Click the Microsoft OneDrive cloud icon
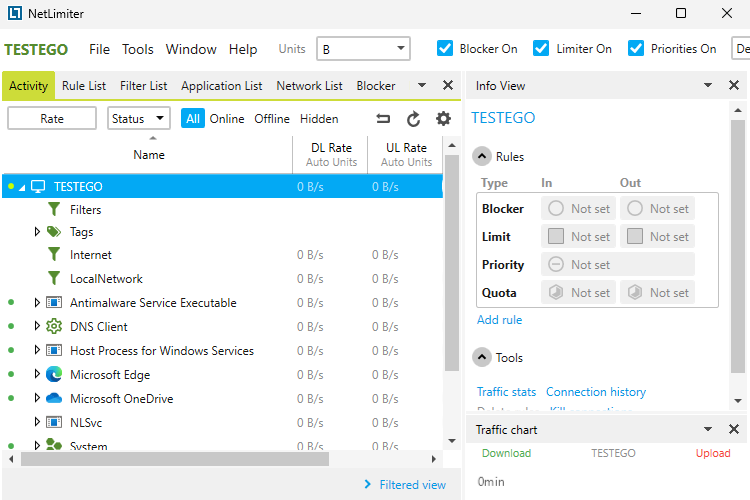 point(54,398)
